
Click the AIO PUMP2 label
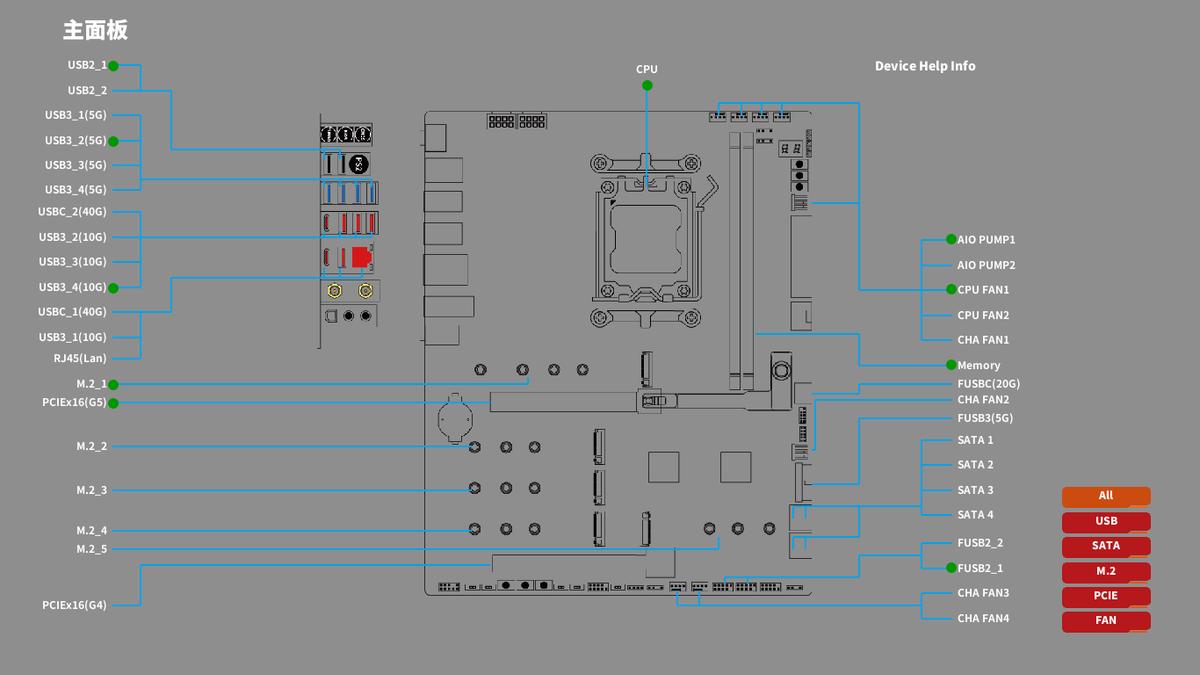pos(986,265)
